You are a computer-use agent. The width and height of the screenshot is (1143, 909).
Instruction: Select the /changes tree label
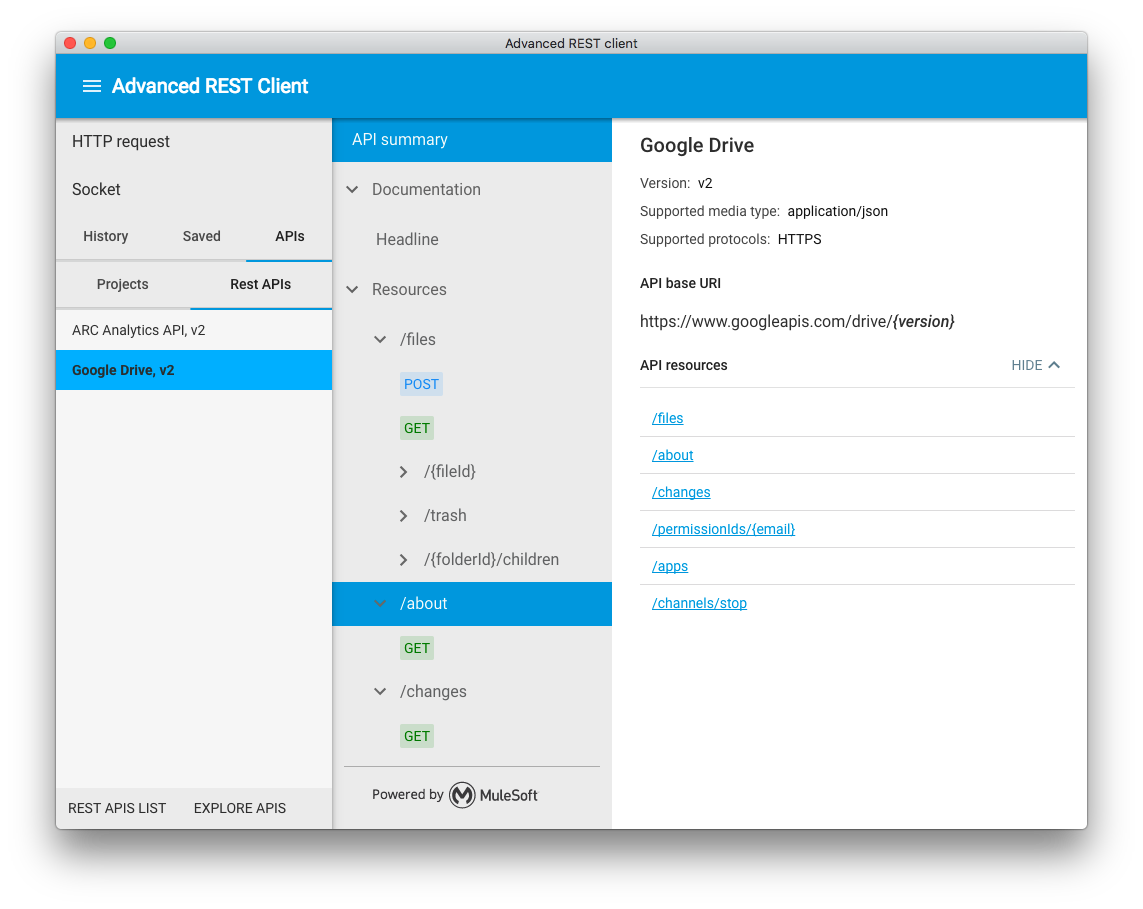pyautogui.click(x=433, y=692)
